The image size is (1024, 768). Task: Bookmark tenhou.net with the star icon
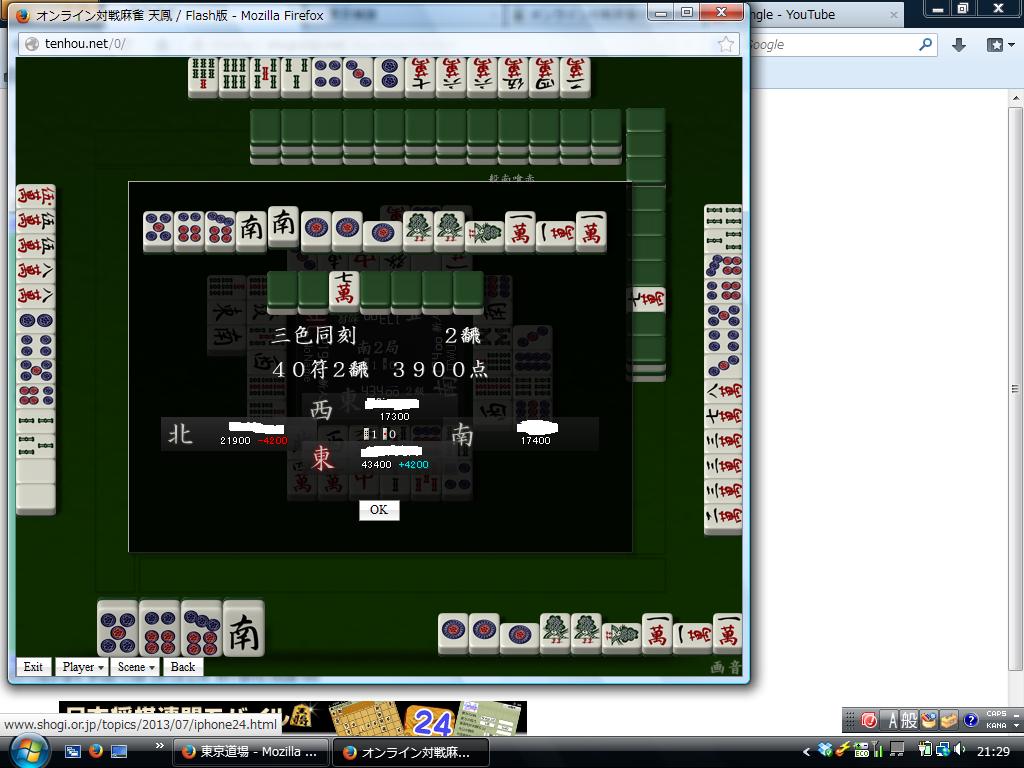726,44
